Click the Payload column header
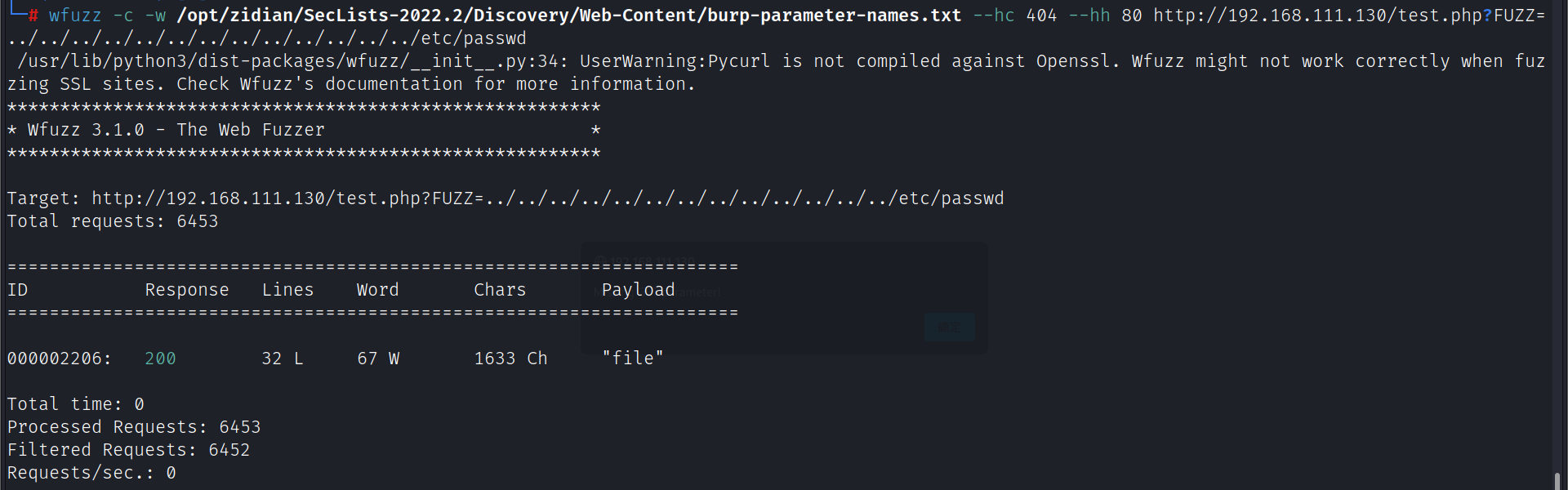This screenshot has width=1568, height=490. coord(638,290)
